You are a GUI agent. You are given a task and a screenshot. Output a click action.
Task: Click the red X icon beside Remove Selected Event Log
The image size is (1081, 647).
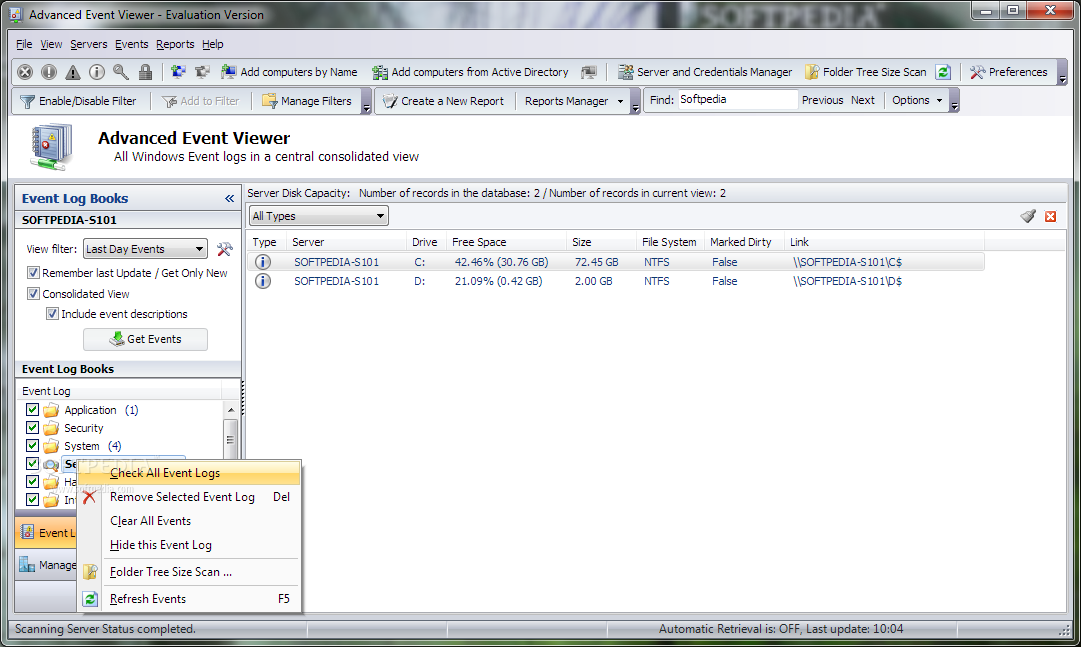(x=89, y=497)
